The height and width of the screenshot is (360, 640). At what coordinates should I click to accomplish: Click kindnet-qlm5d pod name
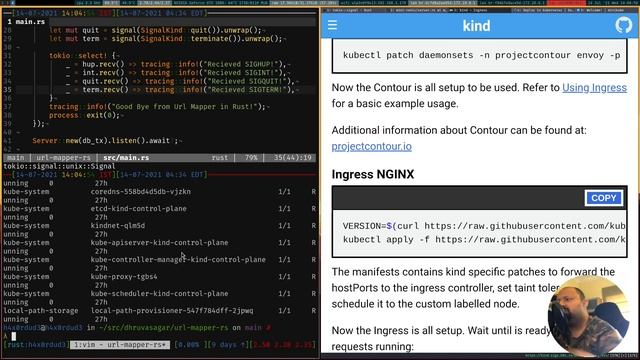[x=118, y=225]
